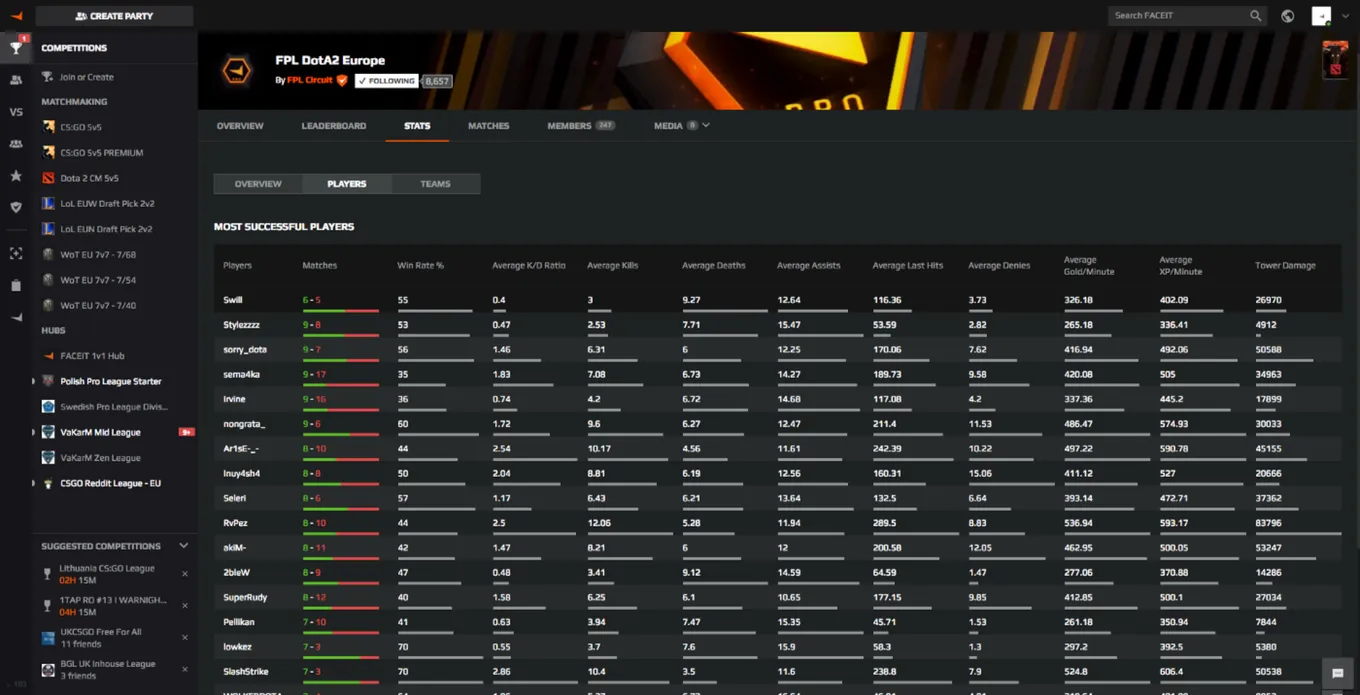Open player SlashStrike row
The height and width of the screenshot is (695, 1360).
(x=777, y=672)
